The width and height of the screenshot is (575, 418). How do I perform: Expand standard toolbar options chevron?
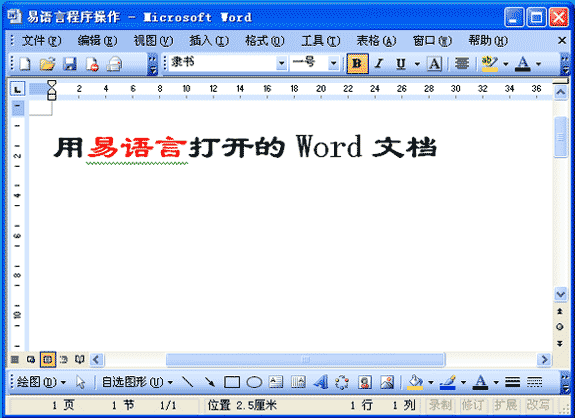(153, 65)
